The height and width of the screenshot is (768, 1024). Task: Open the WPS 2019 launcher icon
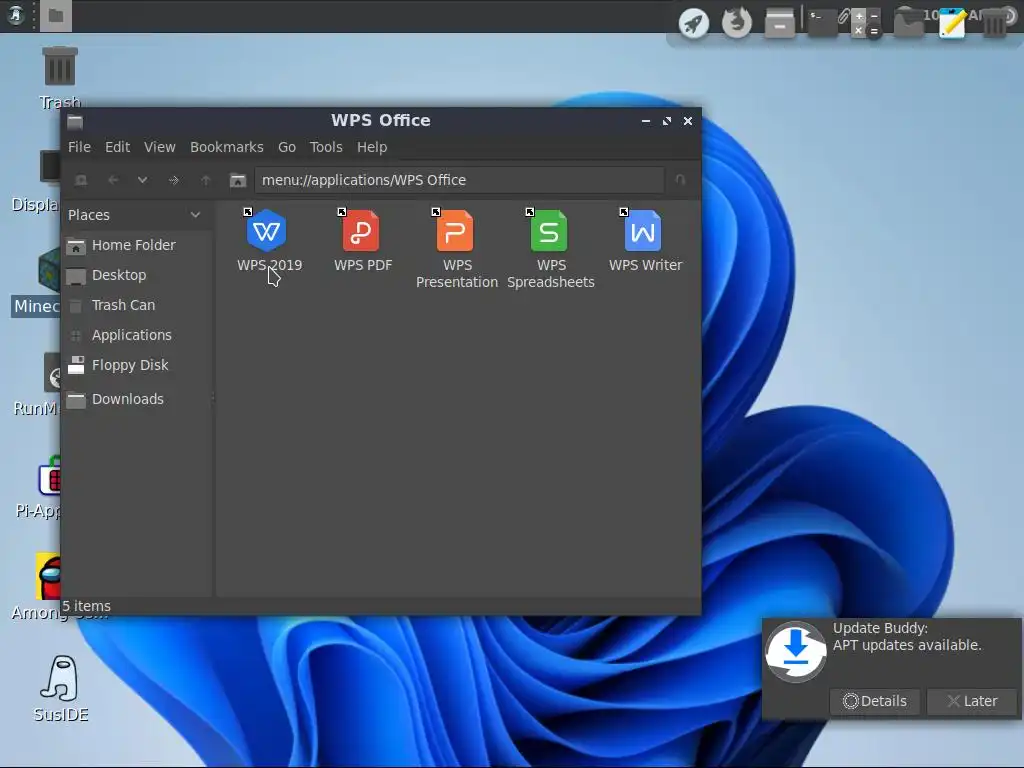point(266,231)
